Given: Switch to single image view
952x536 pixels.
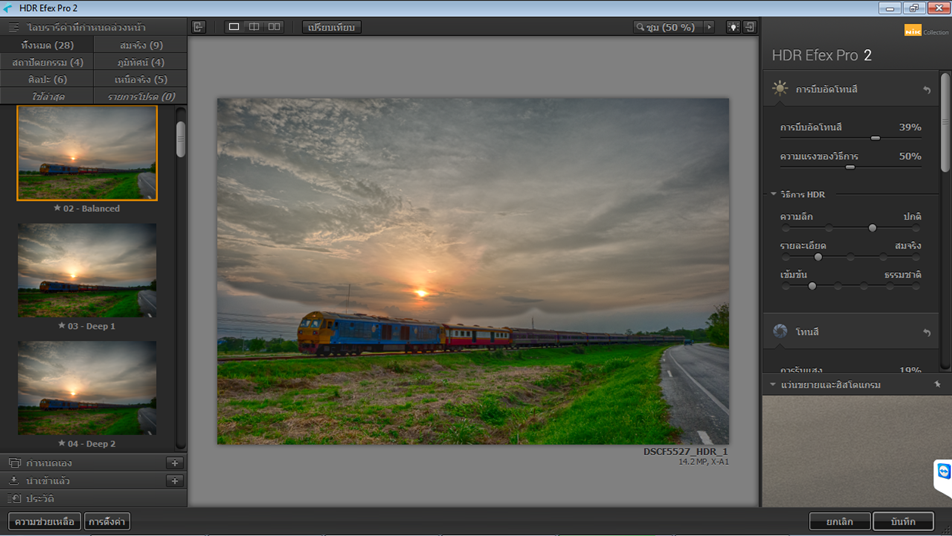Looking at the screenshot, I should (234, 27).
